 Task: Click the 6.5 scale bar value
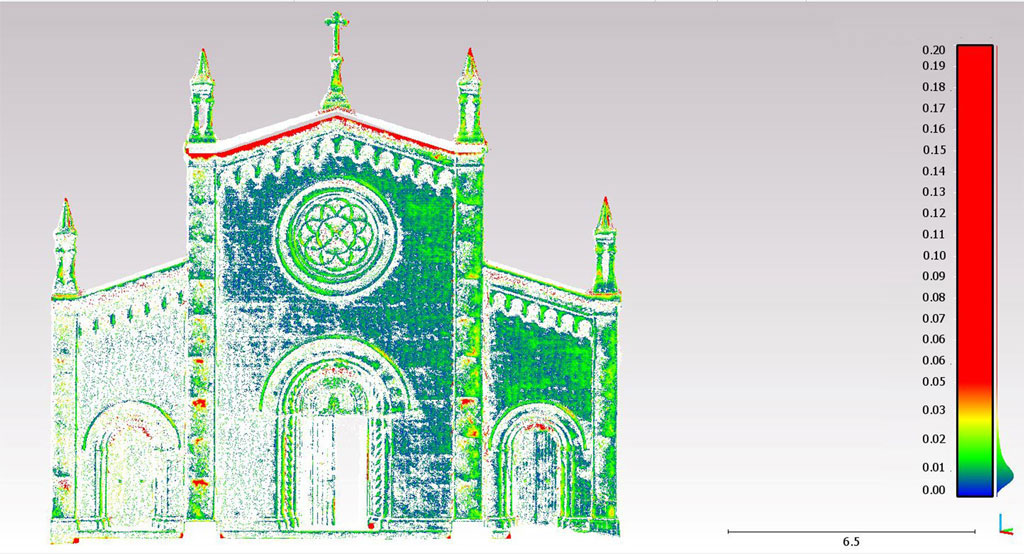pyautogui.click(x=850, y=541)
